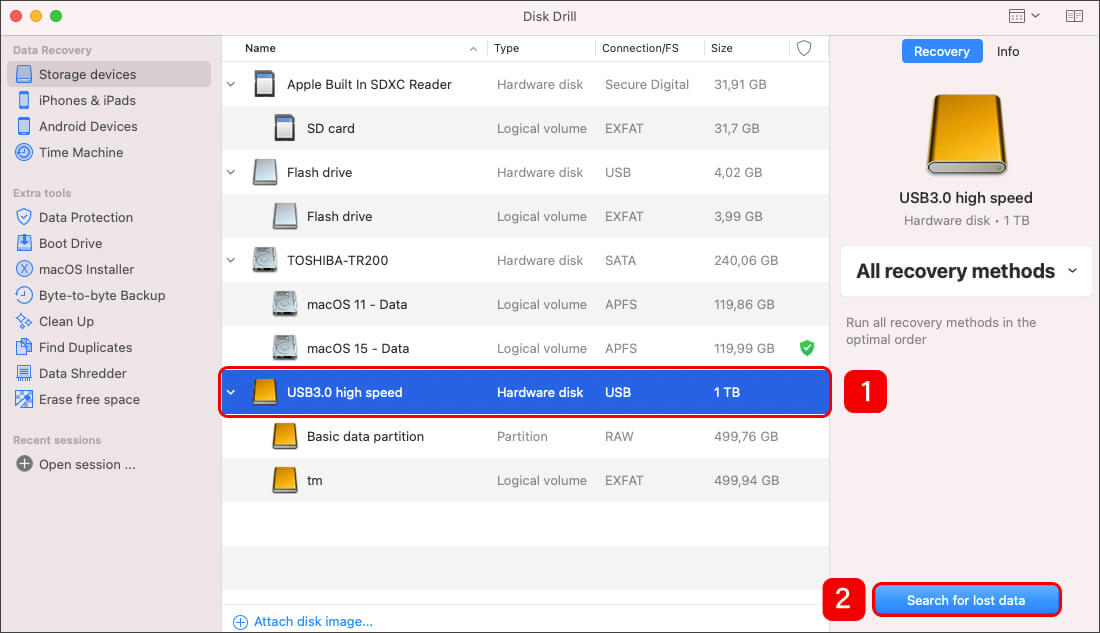1100x633 pixels.
Task: Collapse the Apple Built In SDXC Reader row
Action: 231,85
